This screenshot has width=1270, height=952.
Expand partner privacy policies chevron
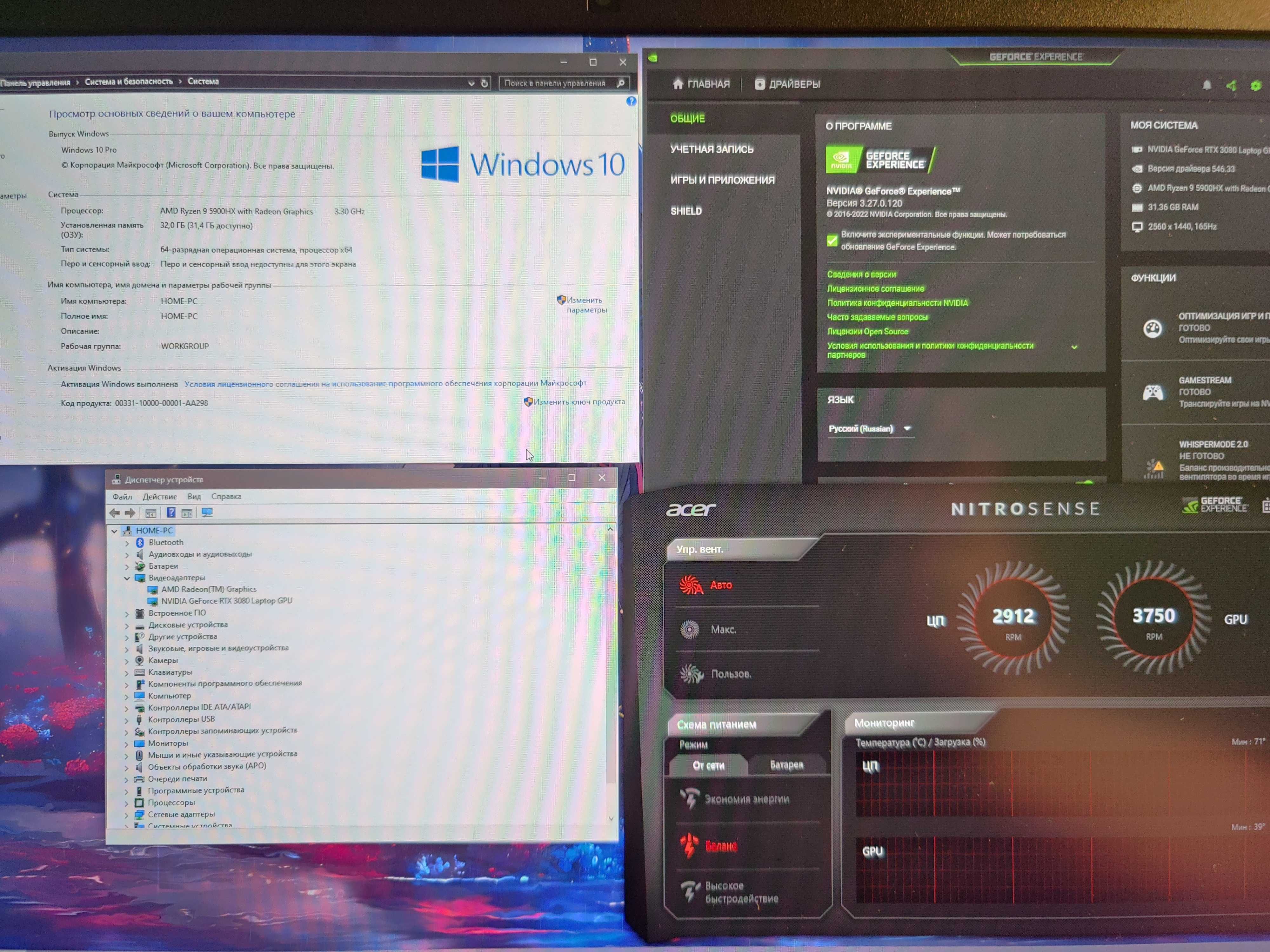[x=1074, y=347]
